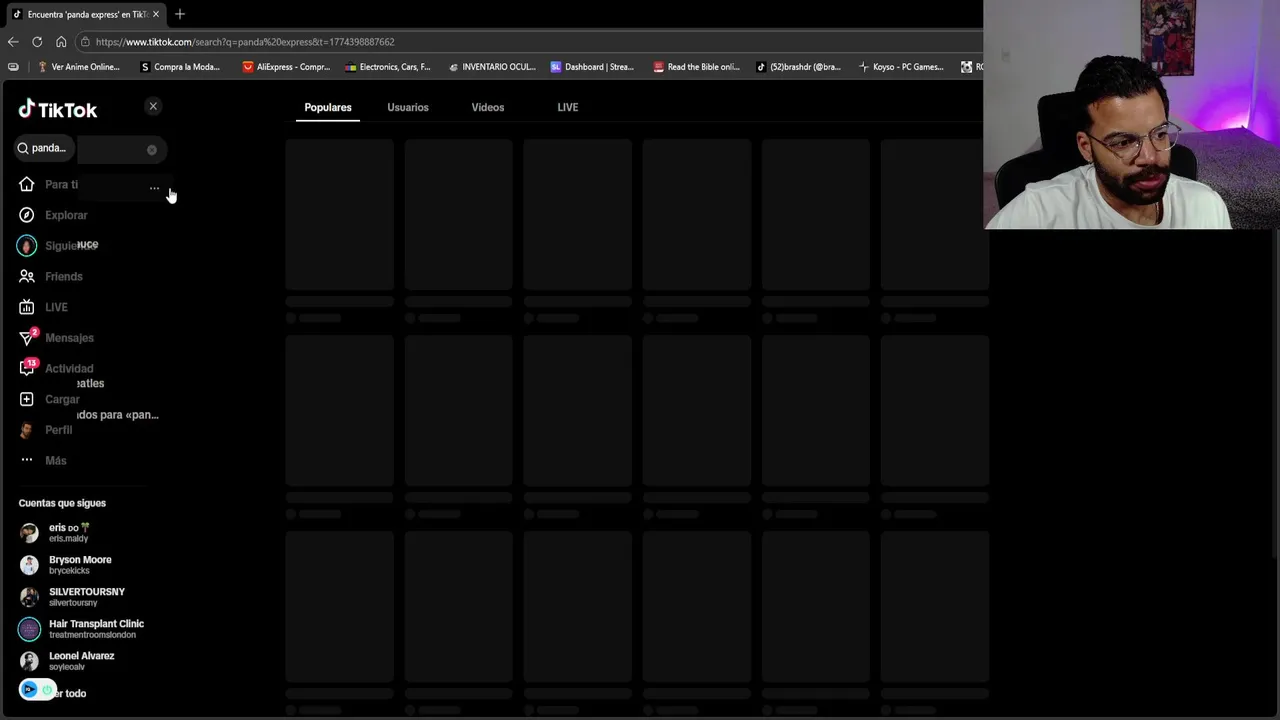This screenshot has height=720, width=1280.
Task: Open SILVERTOURSNY followed account
Action: (x=86, y=596)
